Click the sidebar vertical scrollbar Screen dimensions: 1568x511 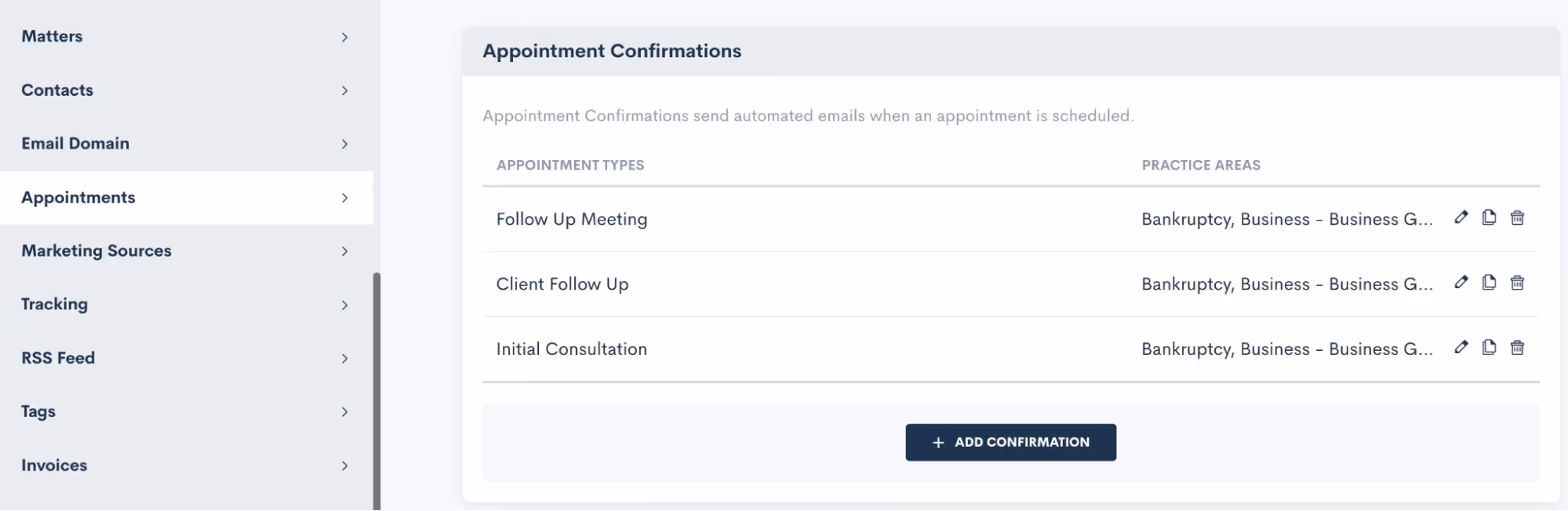(377, 391)
